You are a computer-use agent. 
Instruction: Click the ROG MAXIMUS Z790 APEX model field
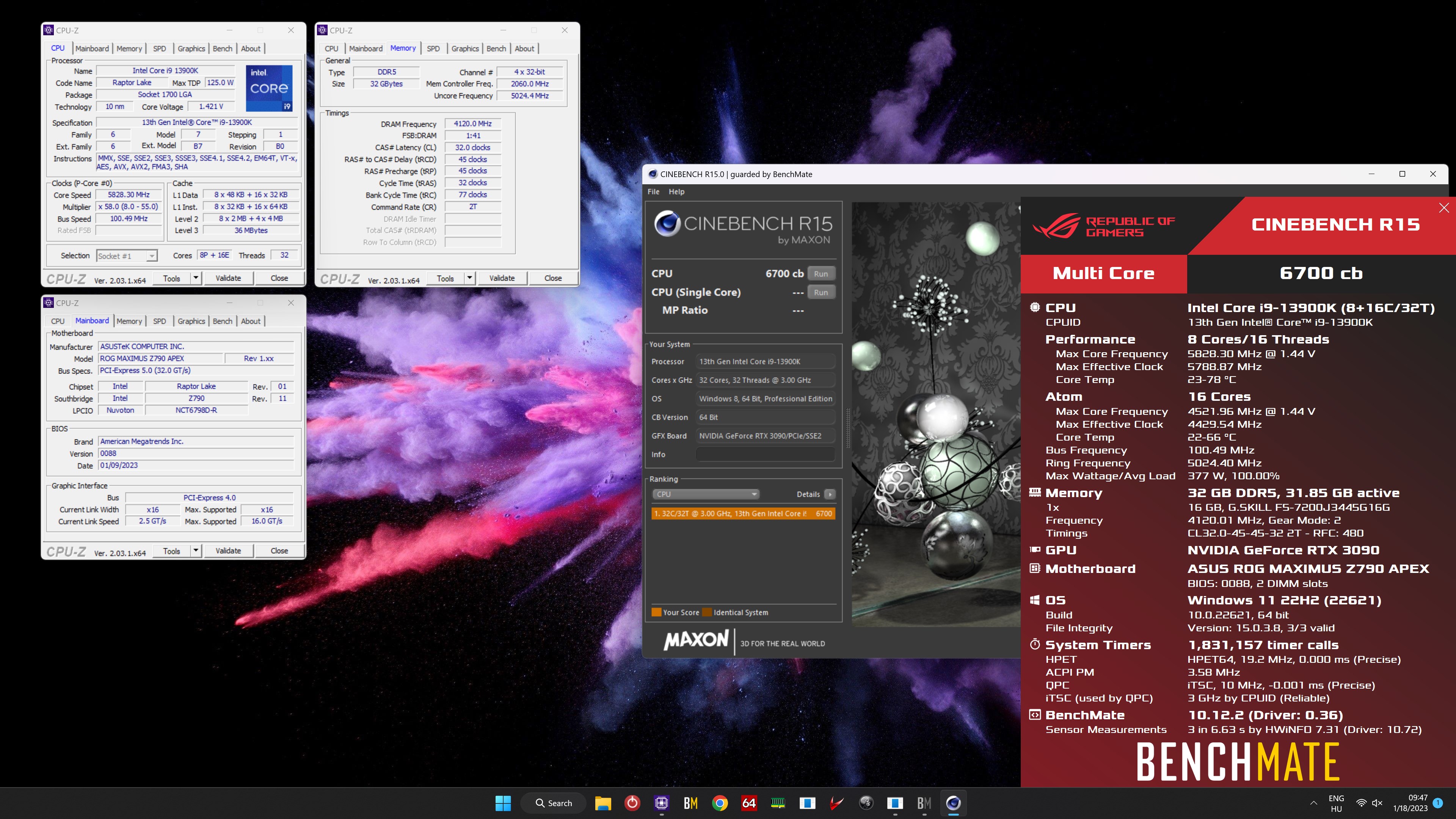point(160,358)
